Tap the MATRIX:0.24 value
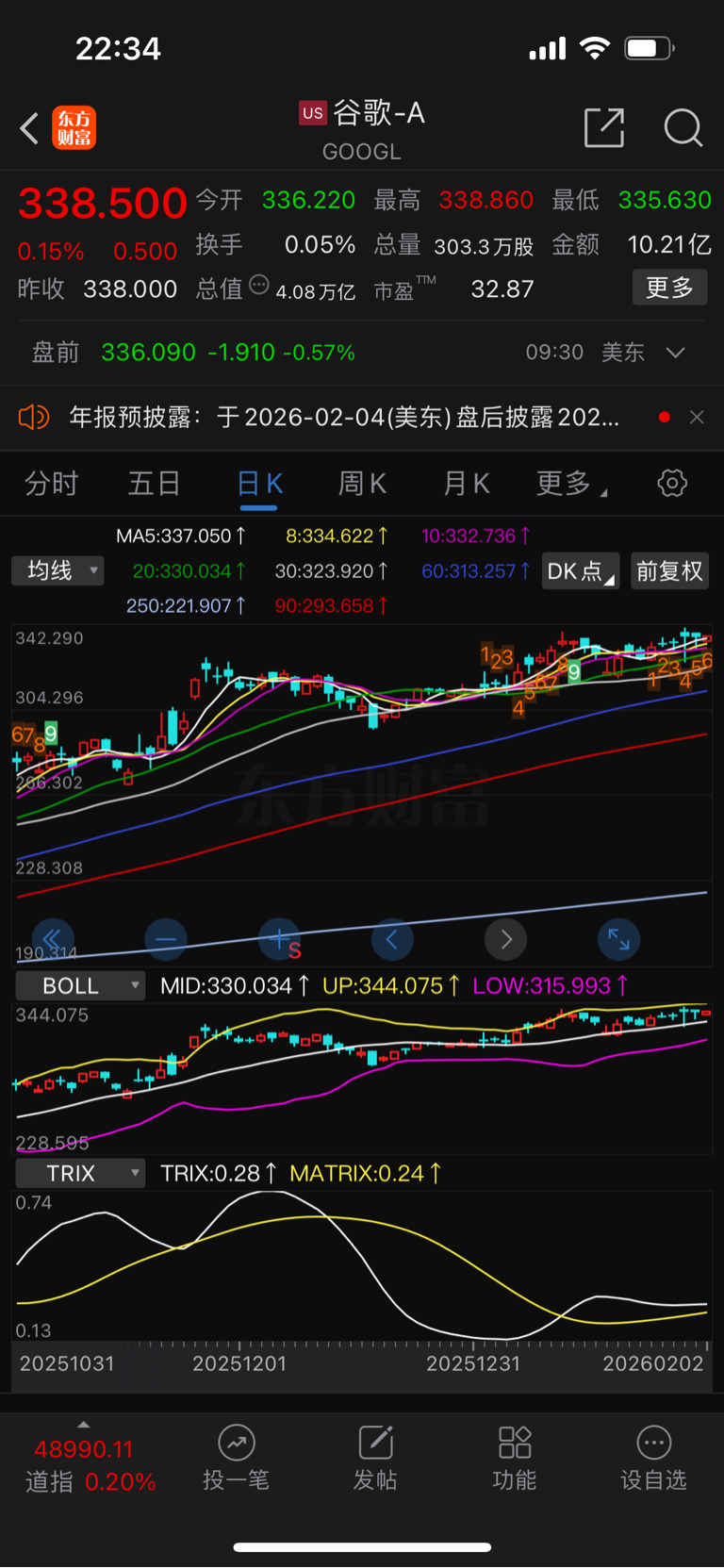 [366, 1173]
